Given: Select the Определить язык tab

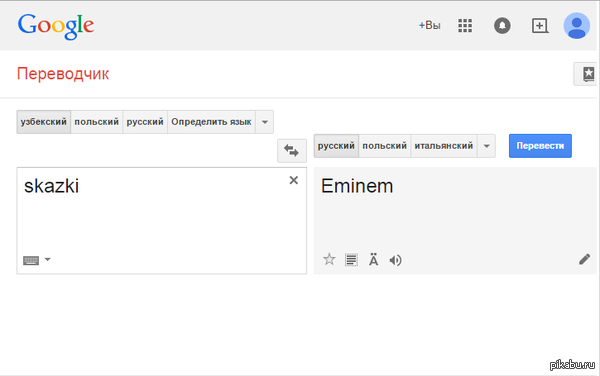Looking at the screenshot, I should pyautogui.click(x=211, y=122).
